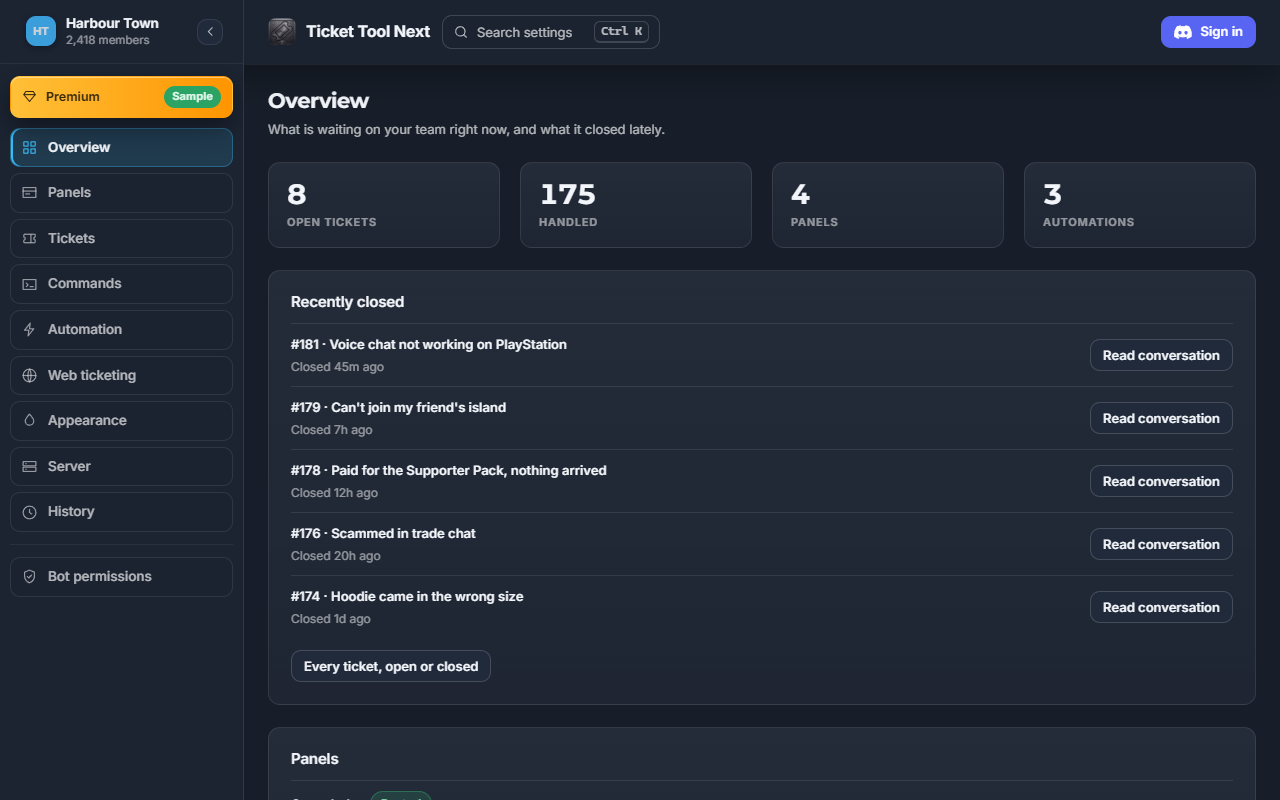
Task: Click the Bot permissions shield icon
Action: coord(29,577)
